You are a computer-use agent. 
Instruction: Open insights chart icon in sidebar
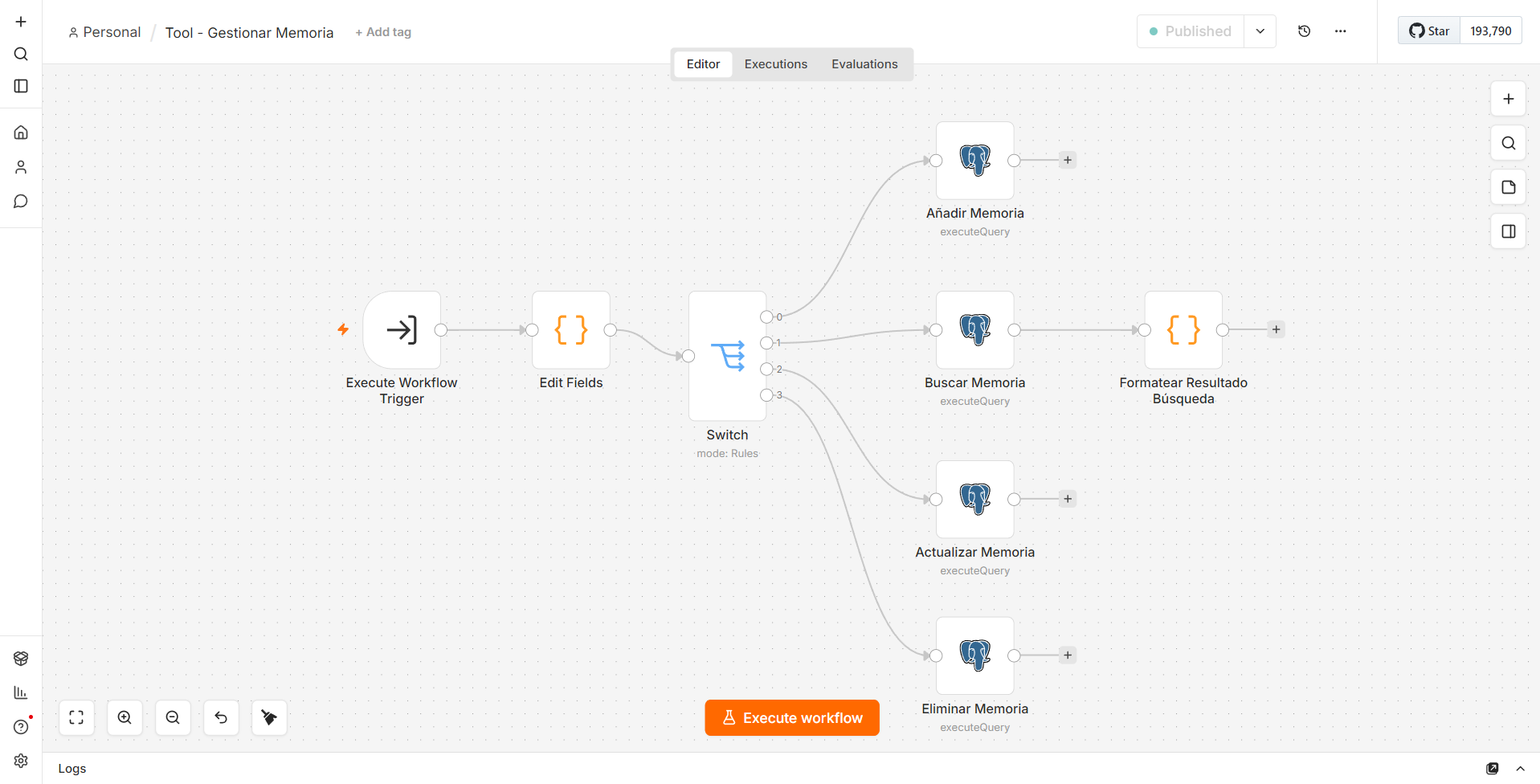21,692
